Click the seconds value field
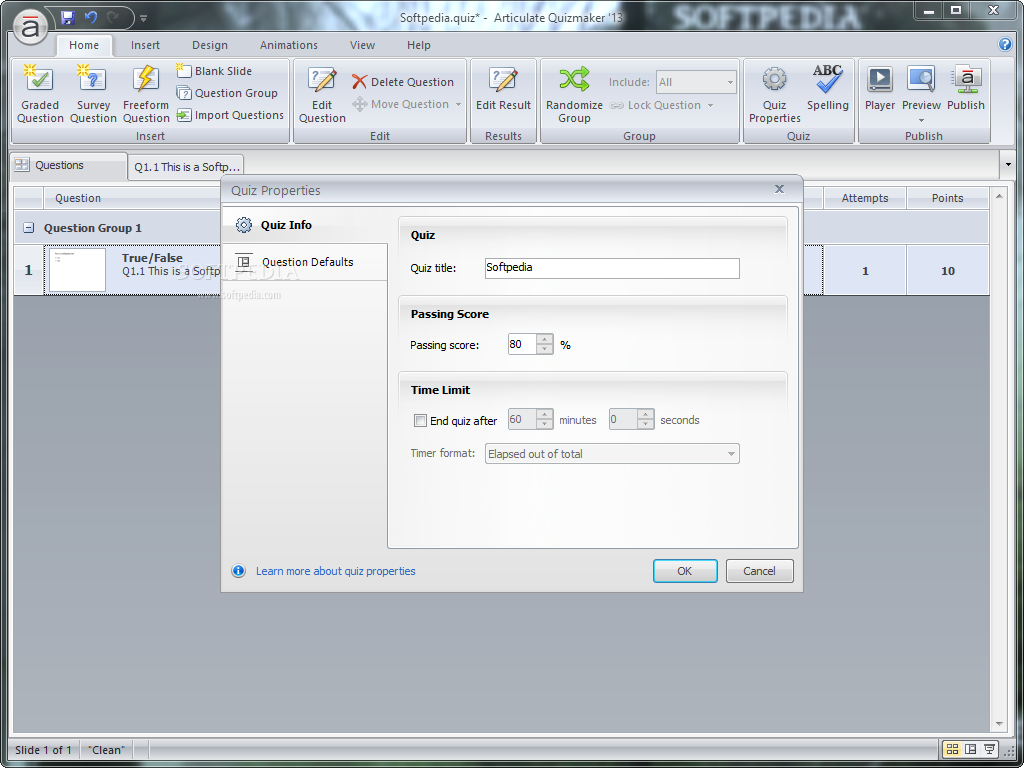Image resolution: width=1024 pixels, height=768 pixels. pyautogui.click(x=623, y=419)
